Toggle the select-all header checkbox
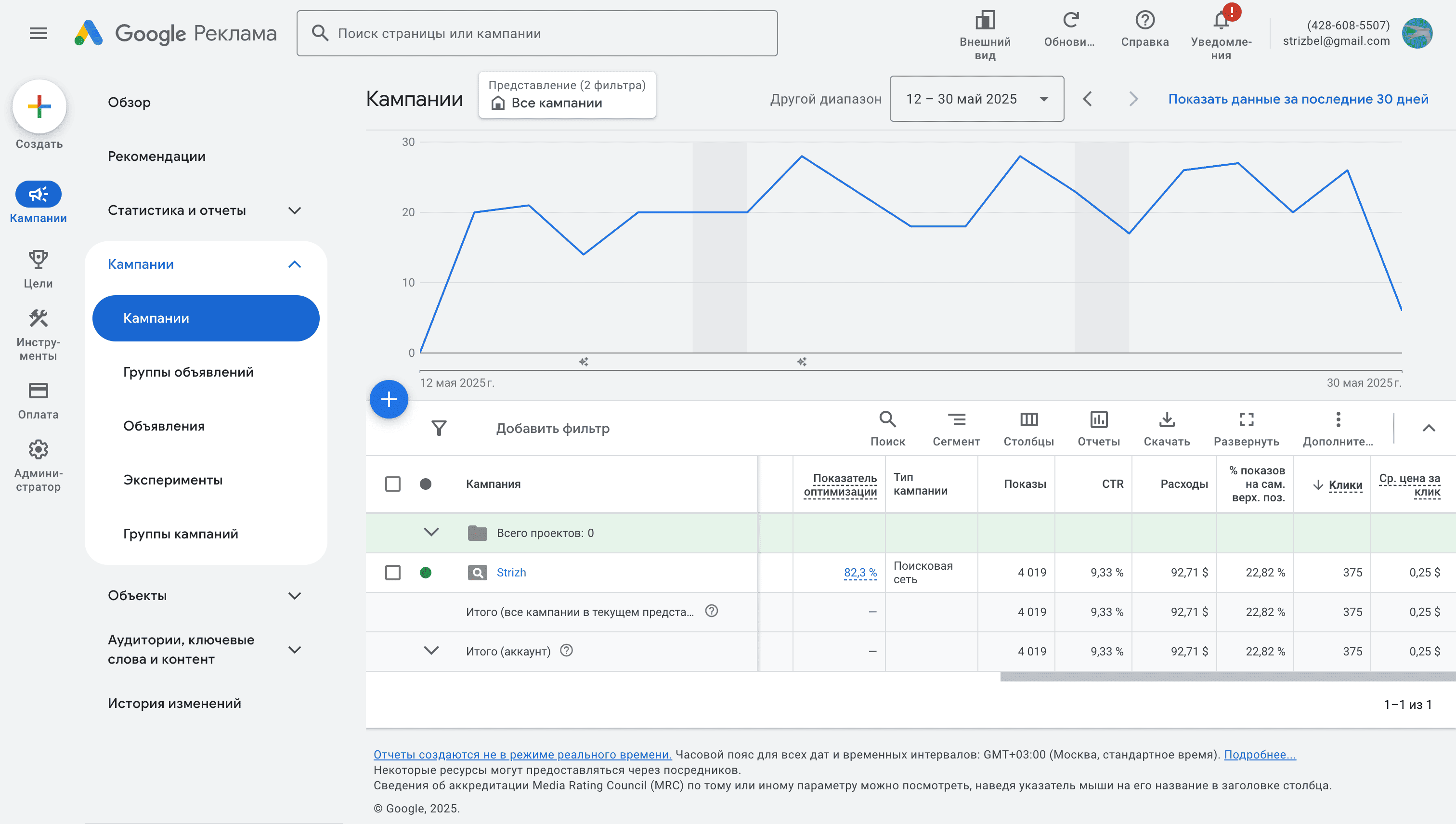The width and height of the screenshot is (1456, 824). click(392, 484)
